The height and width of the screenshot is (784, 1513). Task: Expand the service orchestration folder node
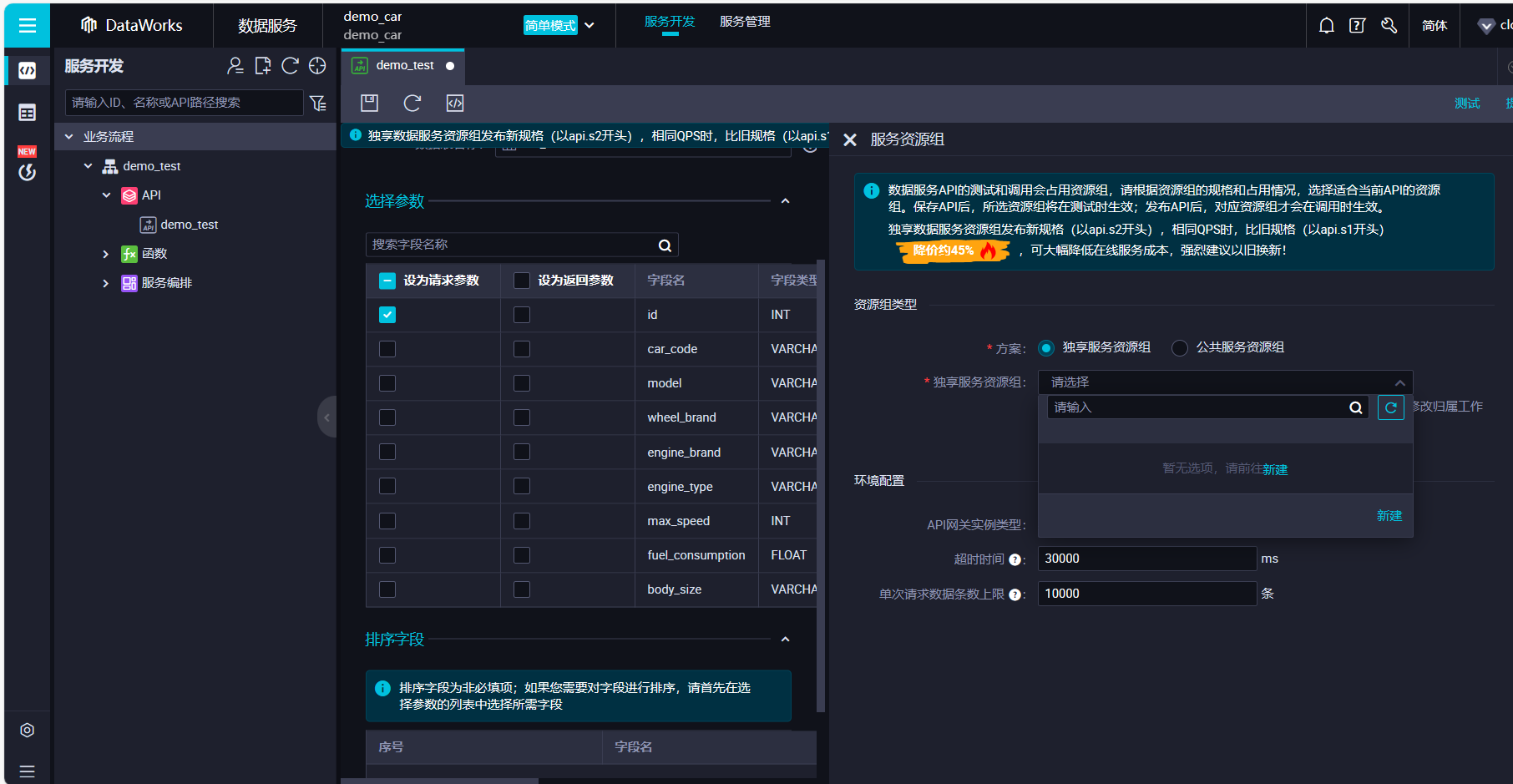click(x=106, y=283)
